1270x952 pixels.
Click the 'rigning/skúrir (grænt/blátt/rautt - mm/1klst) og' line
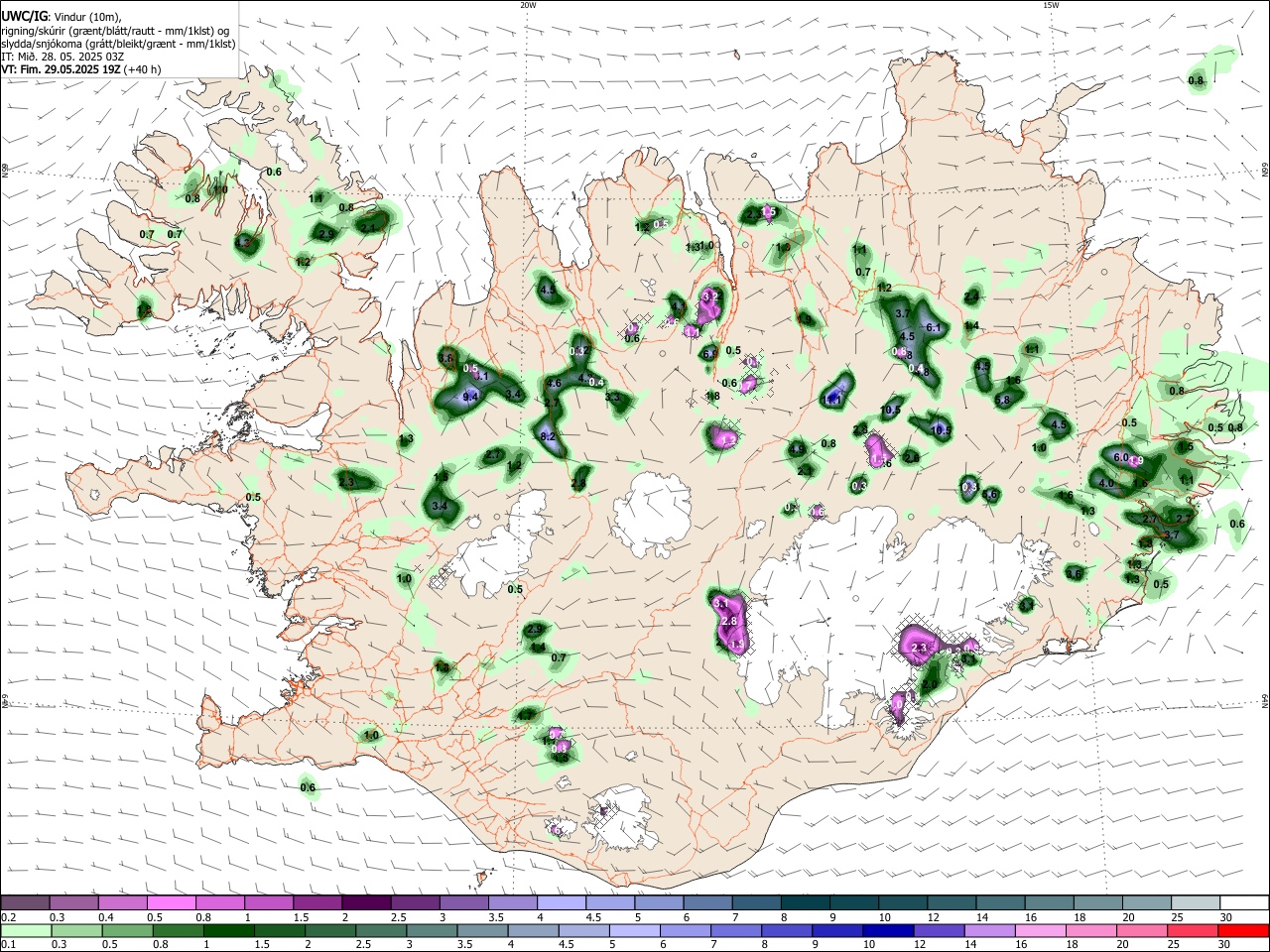point(115,31)
